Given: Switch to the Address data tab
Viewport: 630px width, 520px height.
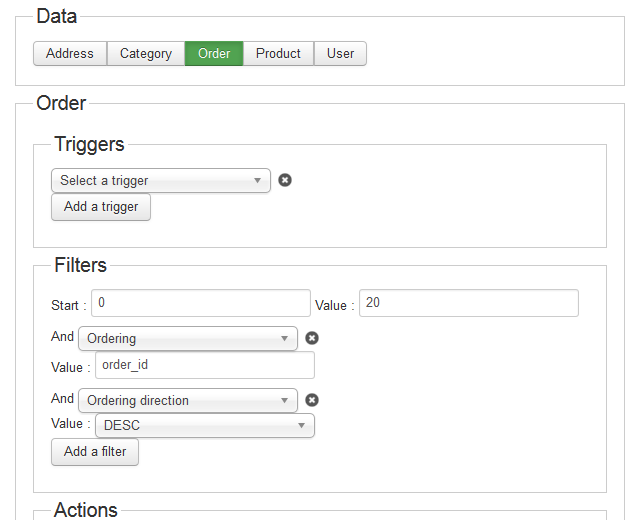Looking at the screenshot, I should pos(70,53).
